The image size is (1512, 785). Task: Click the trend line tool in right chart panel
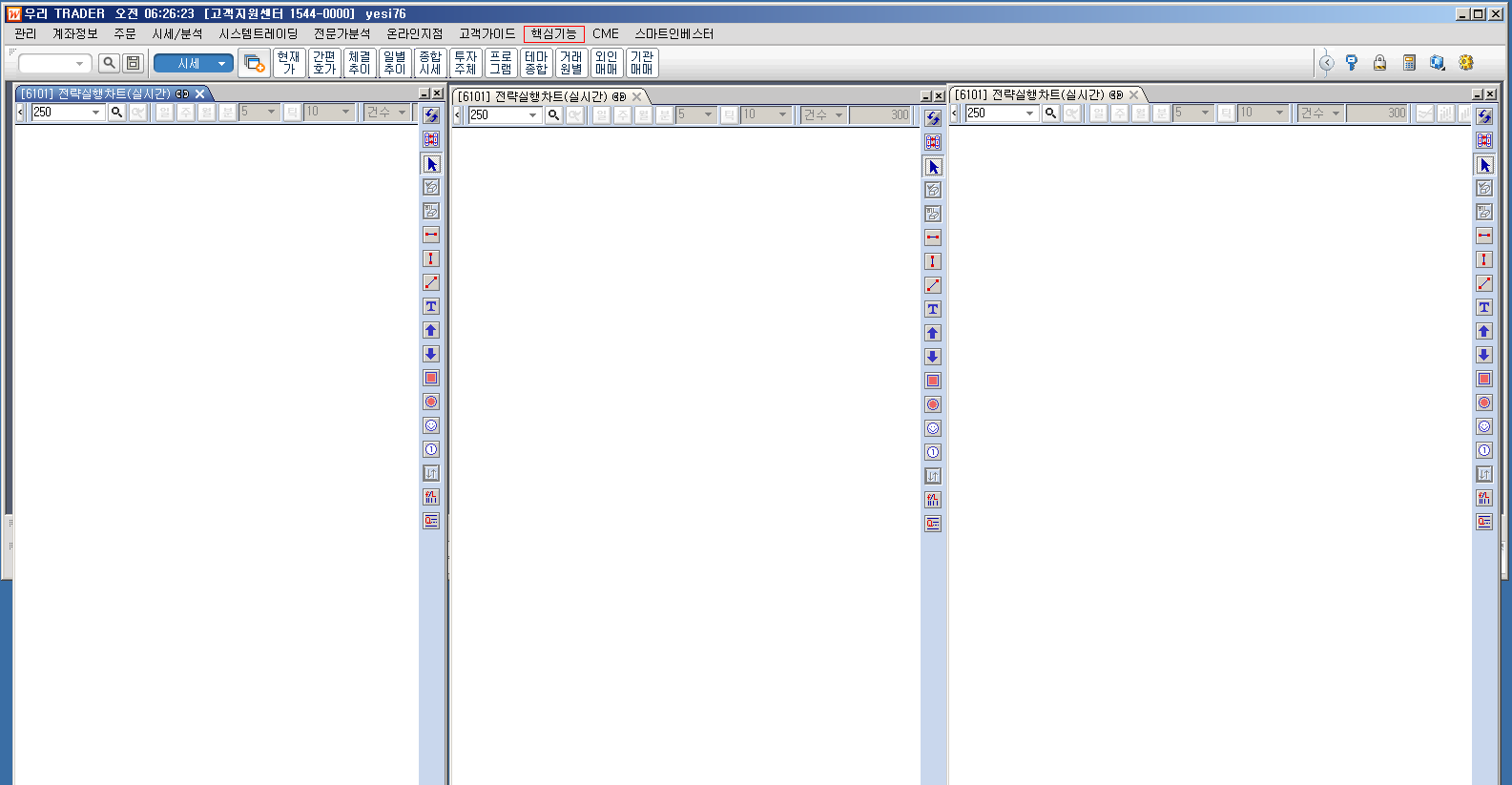(x=1484, y=283)
